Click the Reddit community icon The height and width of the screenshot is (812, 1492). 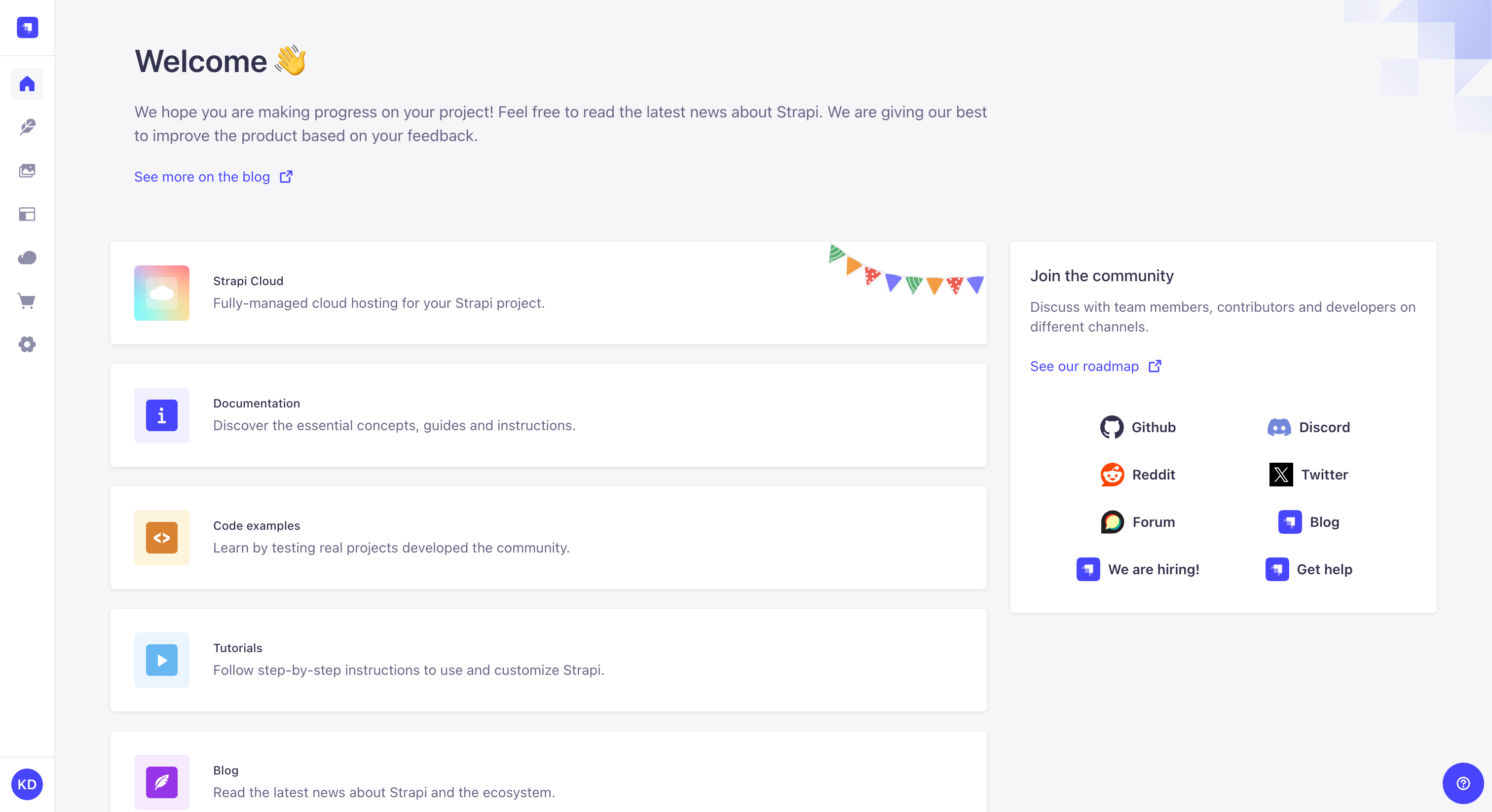(x=1112, y=474)
